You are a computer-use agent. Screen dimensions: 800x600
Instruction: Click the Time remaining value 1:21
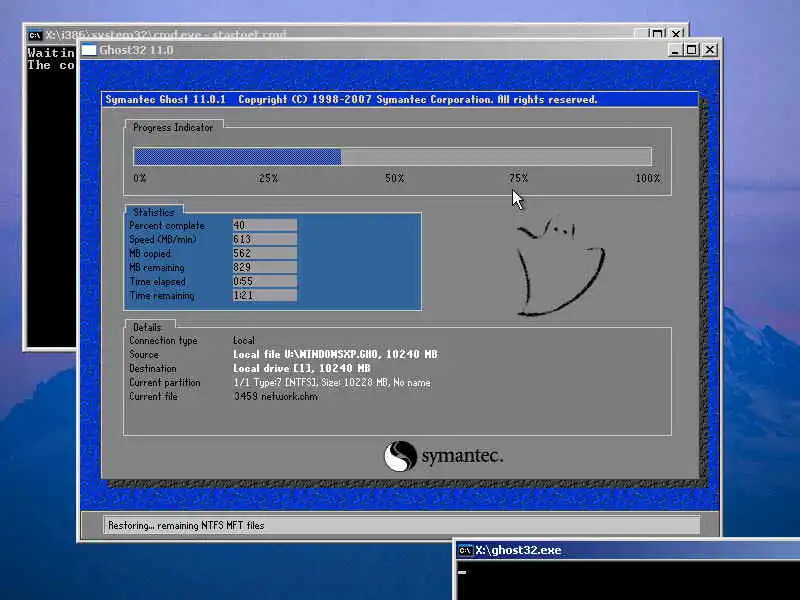tap(265, 295)
